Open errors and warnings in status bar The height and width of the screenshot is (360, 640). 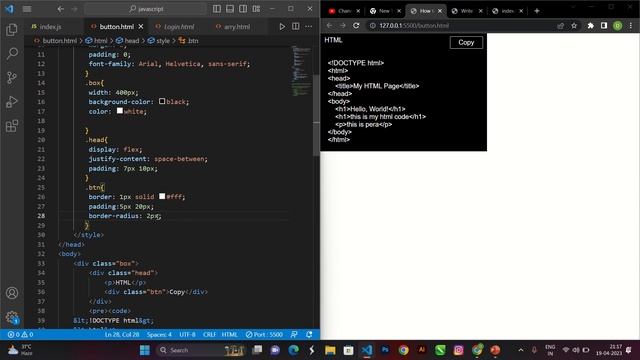click(x=20, y=335)
